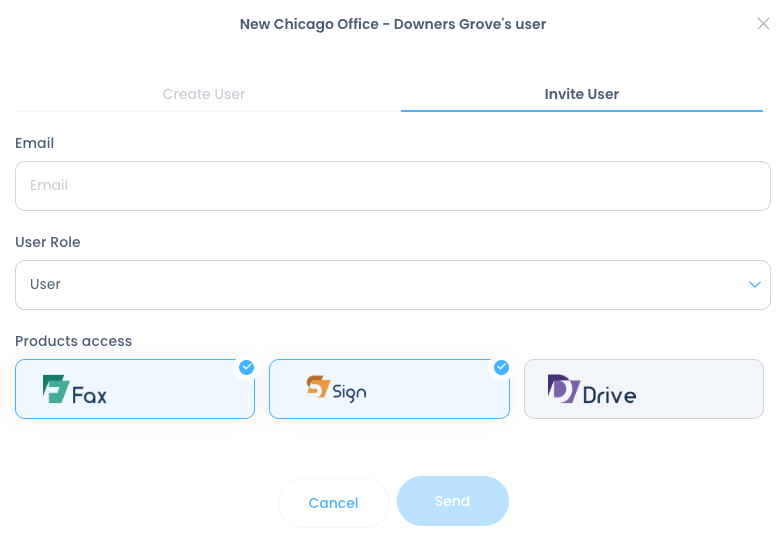This screenshot has width=782, height=534.
Task: Click the Email field label
Action: (35, 143)
